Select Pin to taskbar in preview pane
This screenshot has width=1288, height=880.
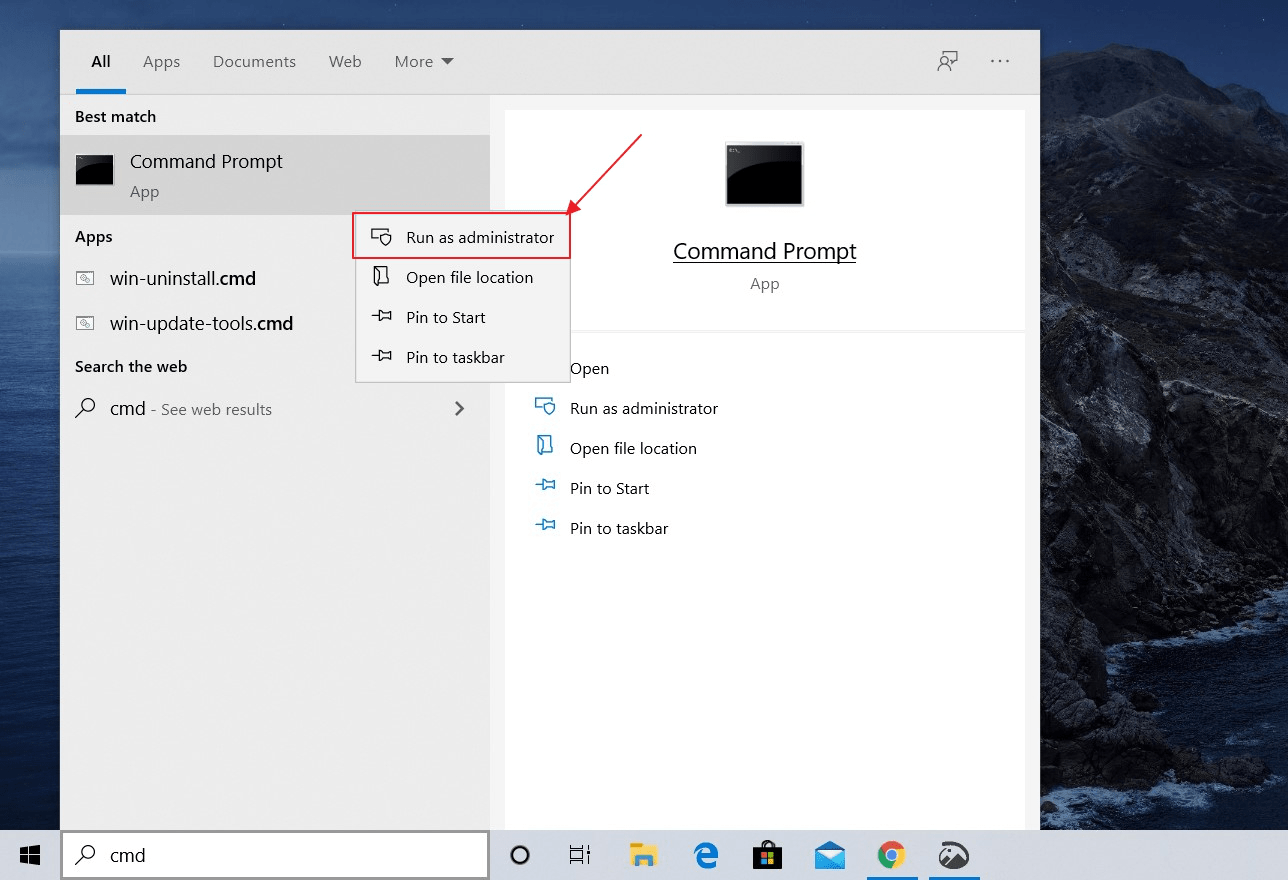[619, 528]
